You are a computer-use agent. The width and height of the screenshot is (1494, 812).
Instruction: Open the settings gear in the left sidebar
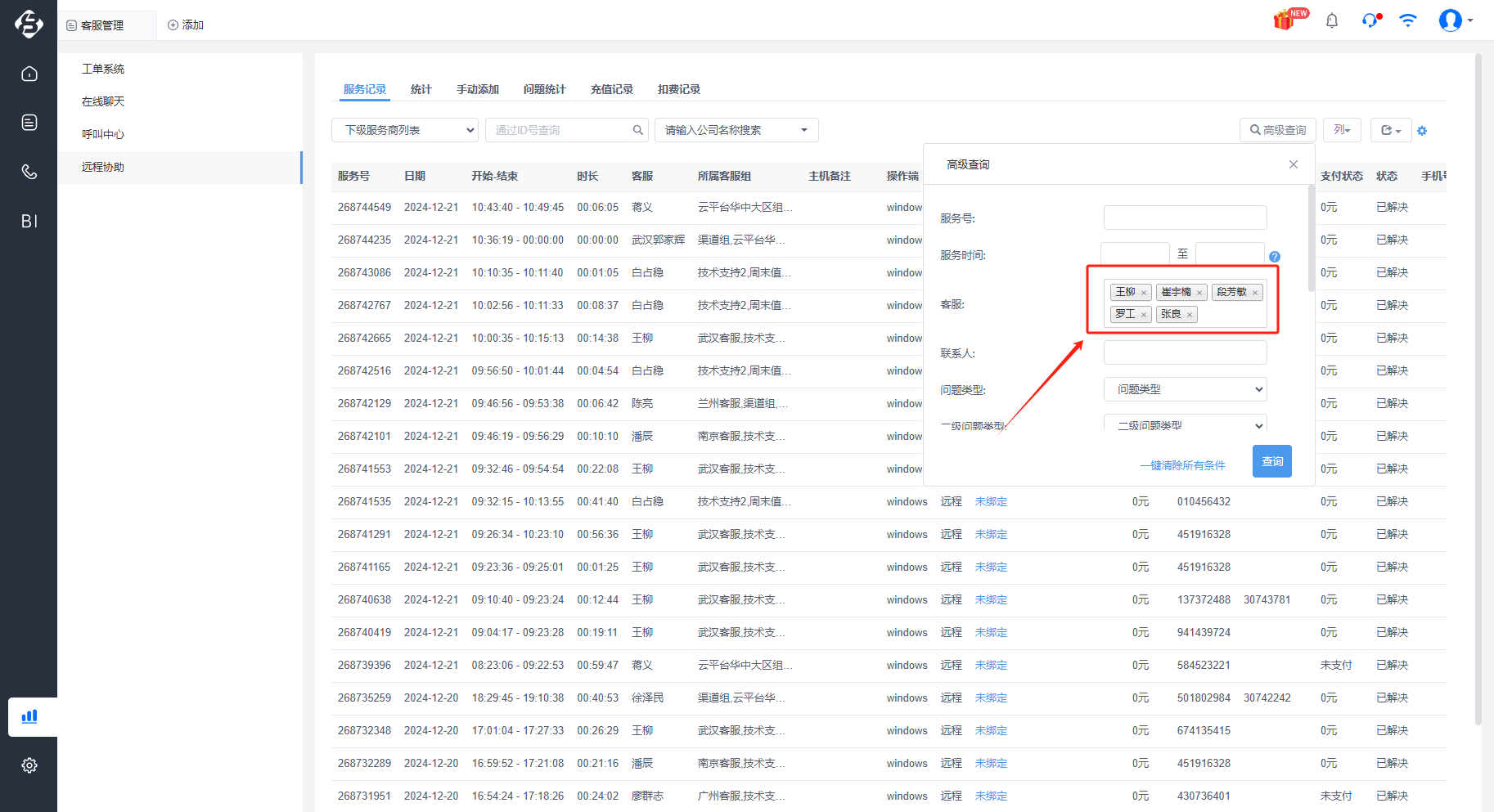29,765
